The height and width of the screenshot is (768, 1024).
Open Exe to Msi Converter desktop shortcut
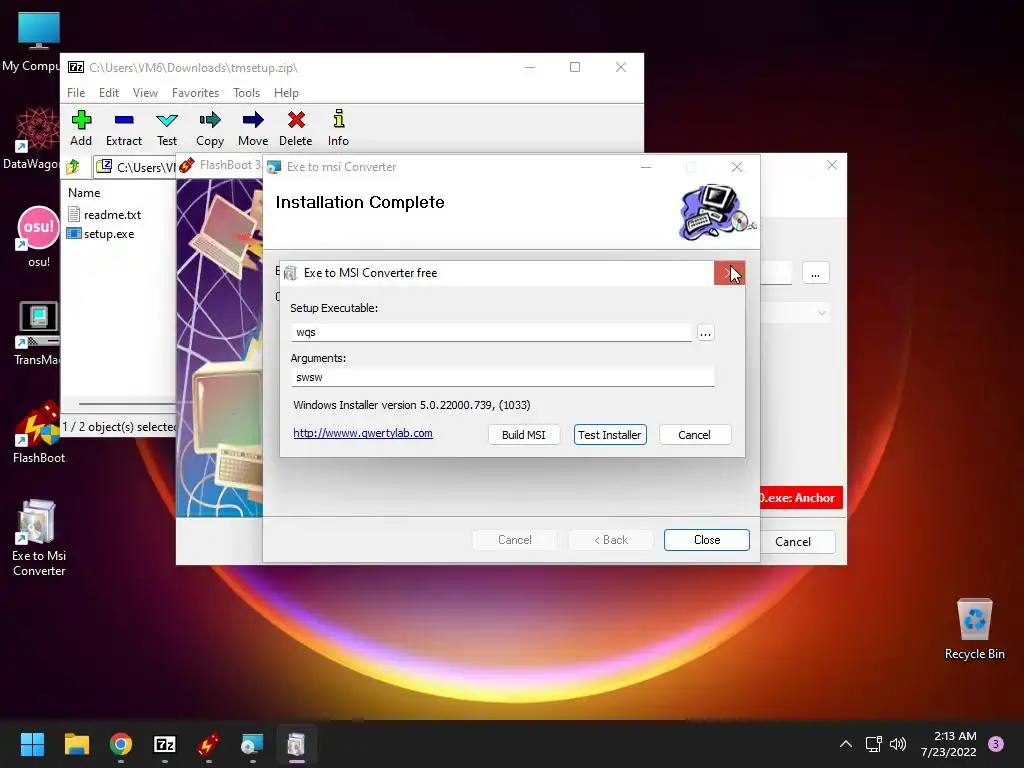[39, 537]
